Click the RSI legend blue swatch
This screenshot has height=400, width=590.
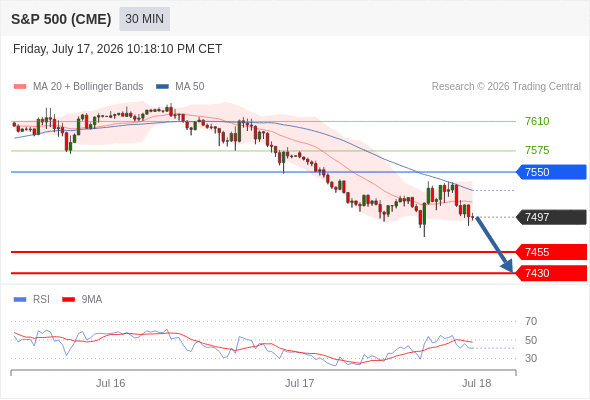(x=20, y=300)
